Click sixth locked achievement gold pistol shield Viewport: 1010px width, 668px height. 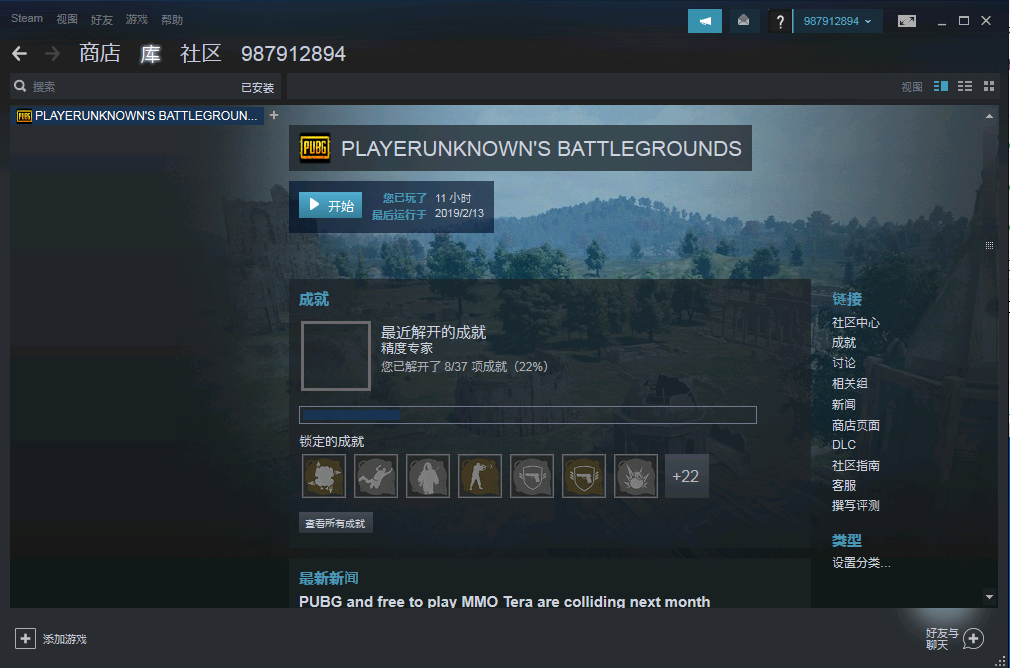point(584,476)
